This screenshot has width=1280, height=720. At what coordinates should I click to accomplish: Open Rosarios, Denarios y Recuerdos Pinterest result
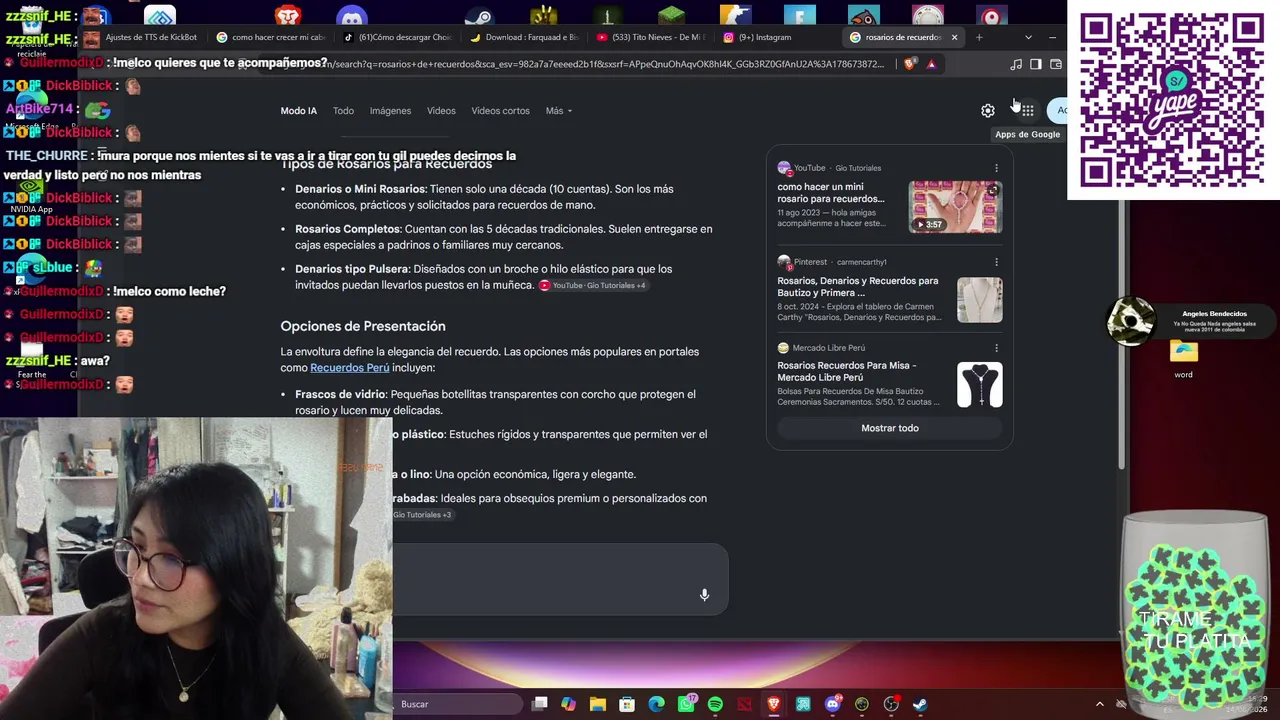click(858, 287)
